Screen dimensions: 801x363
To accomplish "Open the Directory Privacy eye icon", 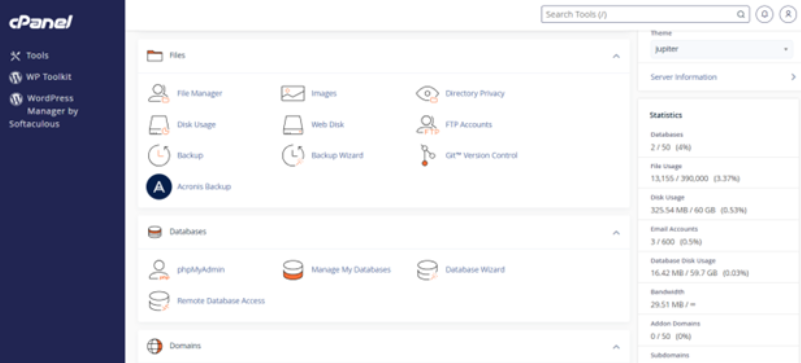I will coord(427,93).
